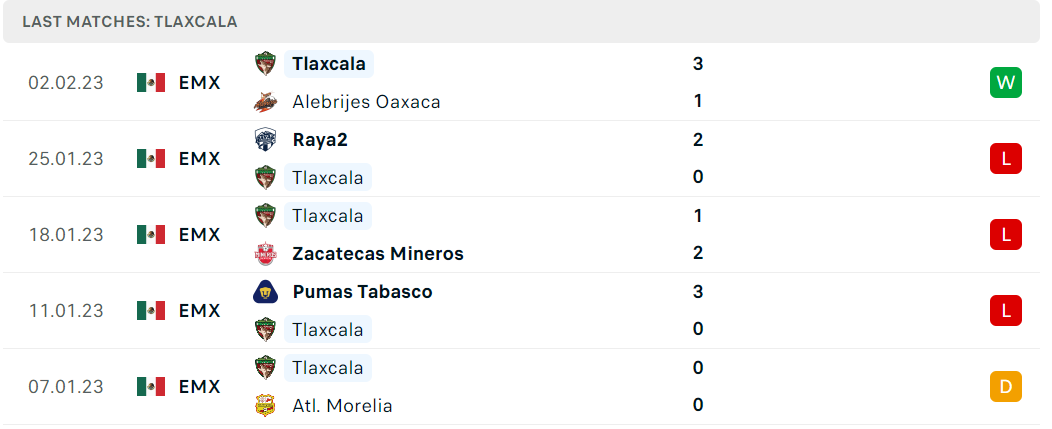
Task: Click the L badge for Raya2 match
Action: click(x=1005, y=158)
